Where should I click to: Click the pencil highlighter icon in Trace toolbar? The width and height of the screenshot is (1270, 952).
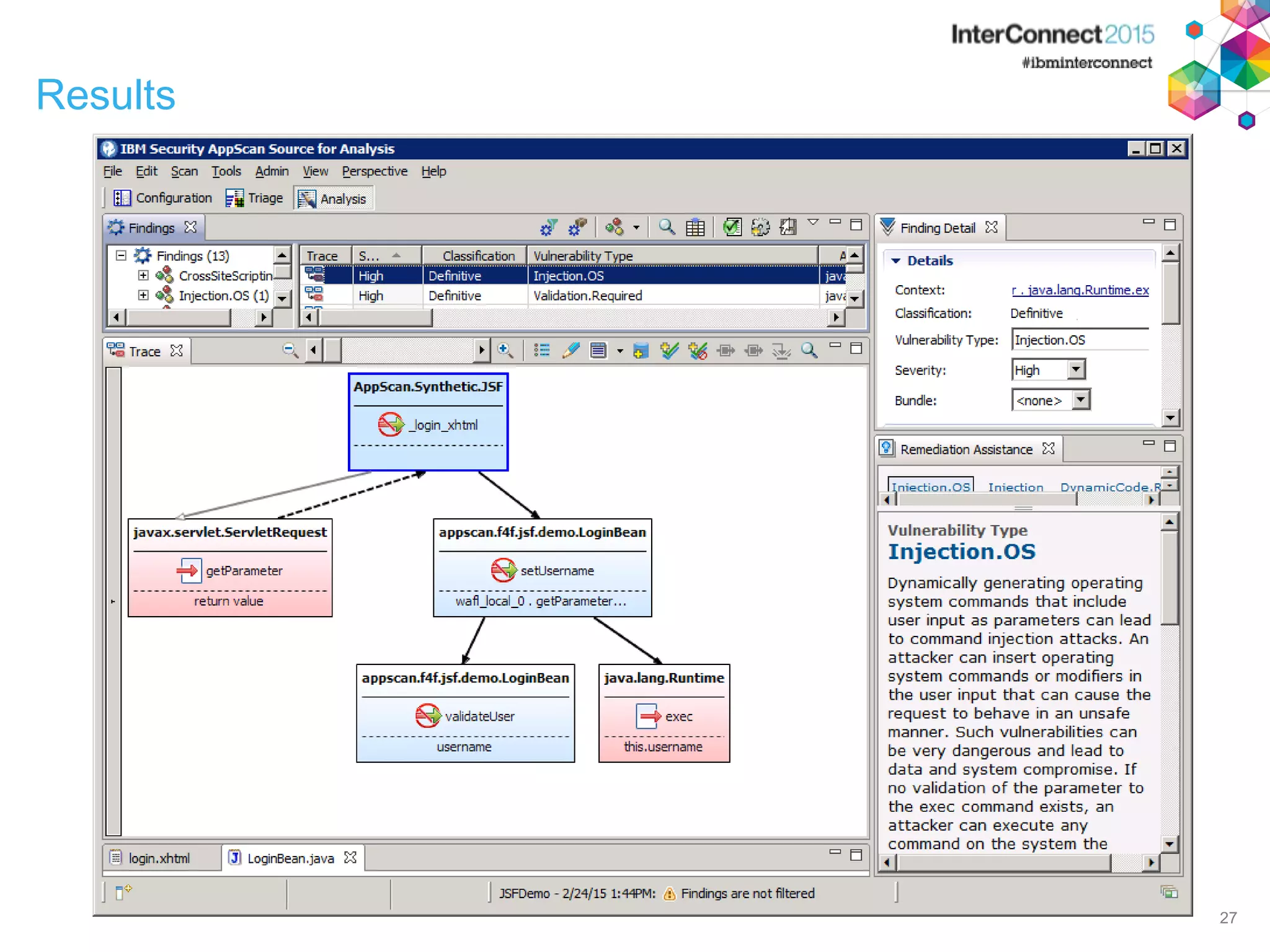click(x=571, y=351)
